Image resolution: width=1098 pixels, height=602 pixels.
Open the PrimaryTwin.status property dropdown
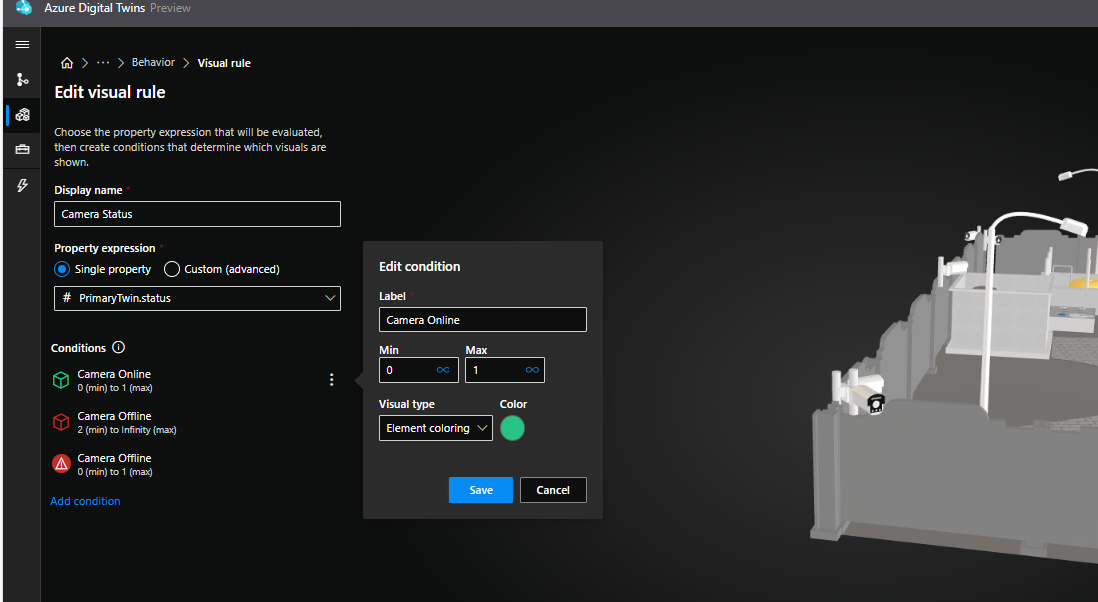(x=197, y=298)
